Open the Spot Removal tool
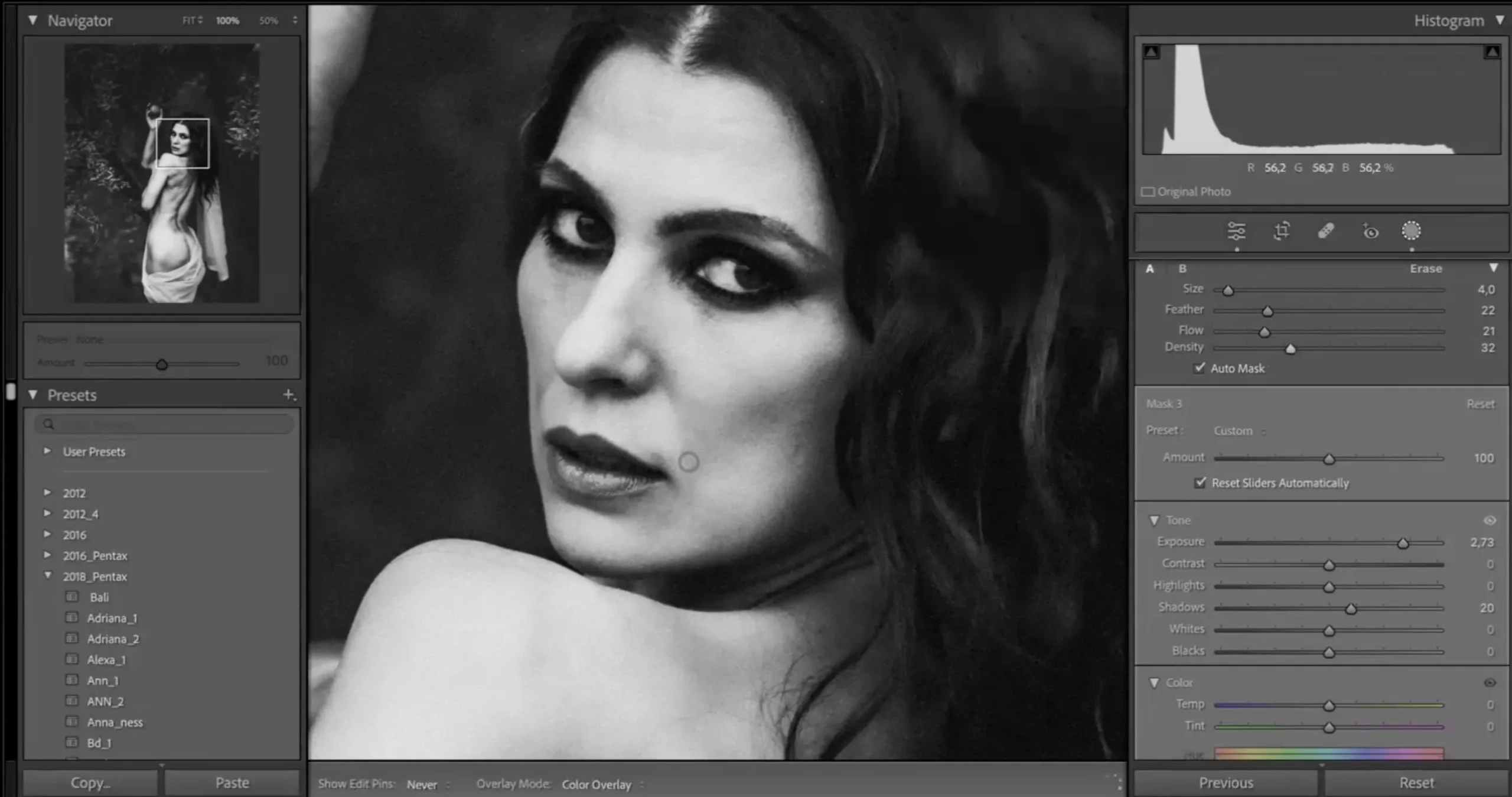The image size is (1512, 797). point(1325,232)
